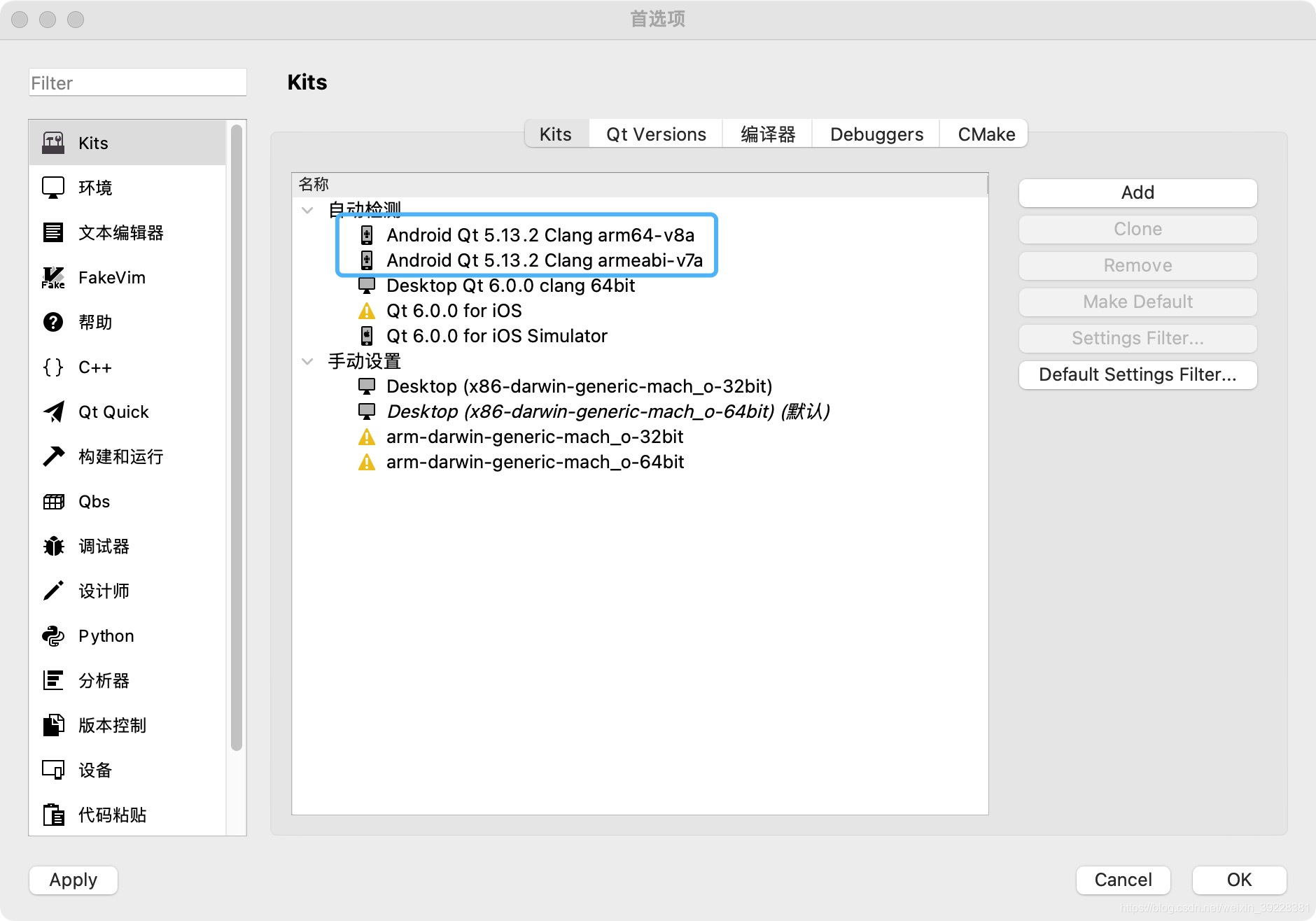The height and width of the screenshot is (921, 1316).
Task: Click the monitor icon of the 32bit Desktop kit
Action: click(366, 386)
